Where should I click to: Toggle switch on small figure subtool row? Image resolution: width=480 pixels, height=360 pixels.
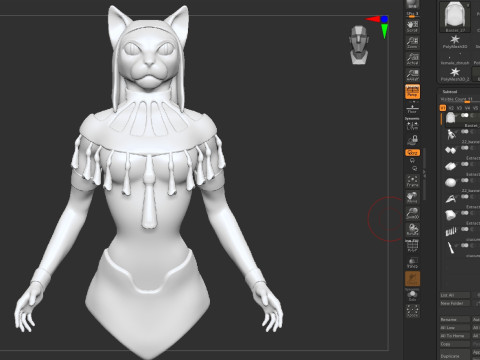click(465, 132)
